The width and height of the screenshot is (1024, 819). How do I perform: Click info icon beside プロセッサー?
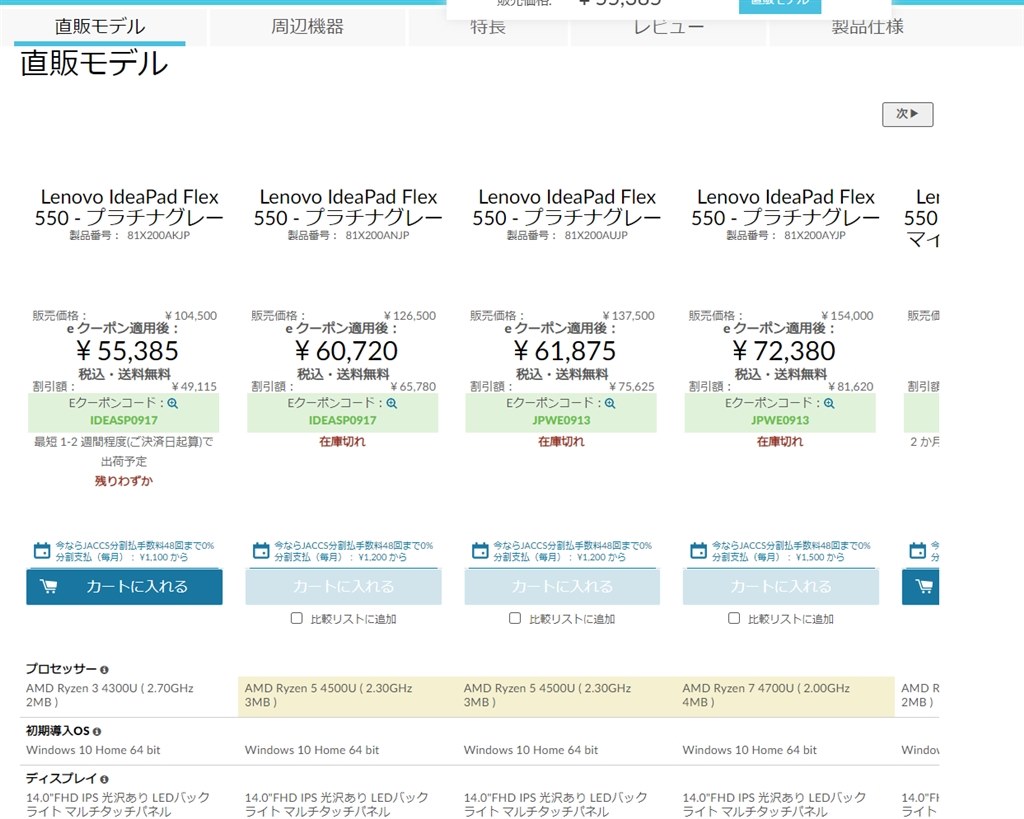pyautogui.click(x=104, y=669)
